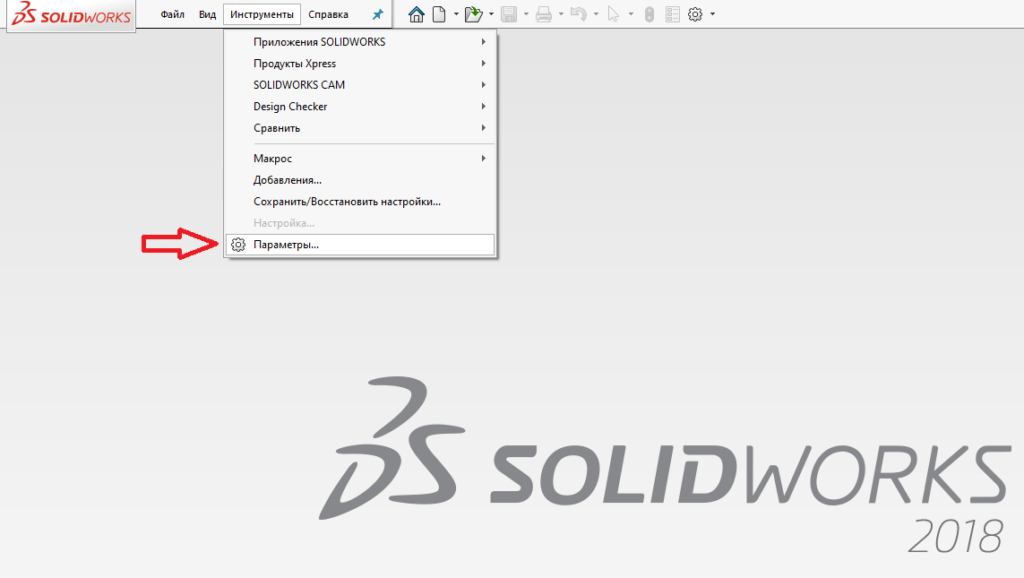Create a new document with New icon
Screen dimensions: 1024x578
pos(439,14)
